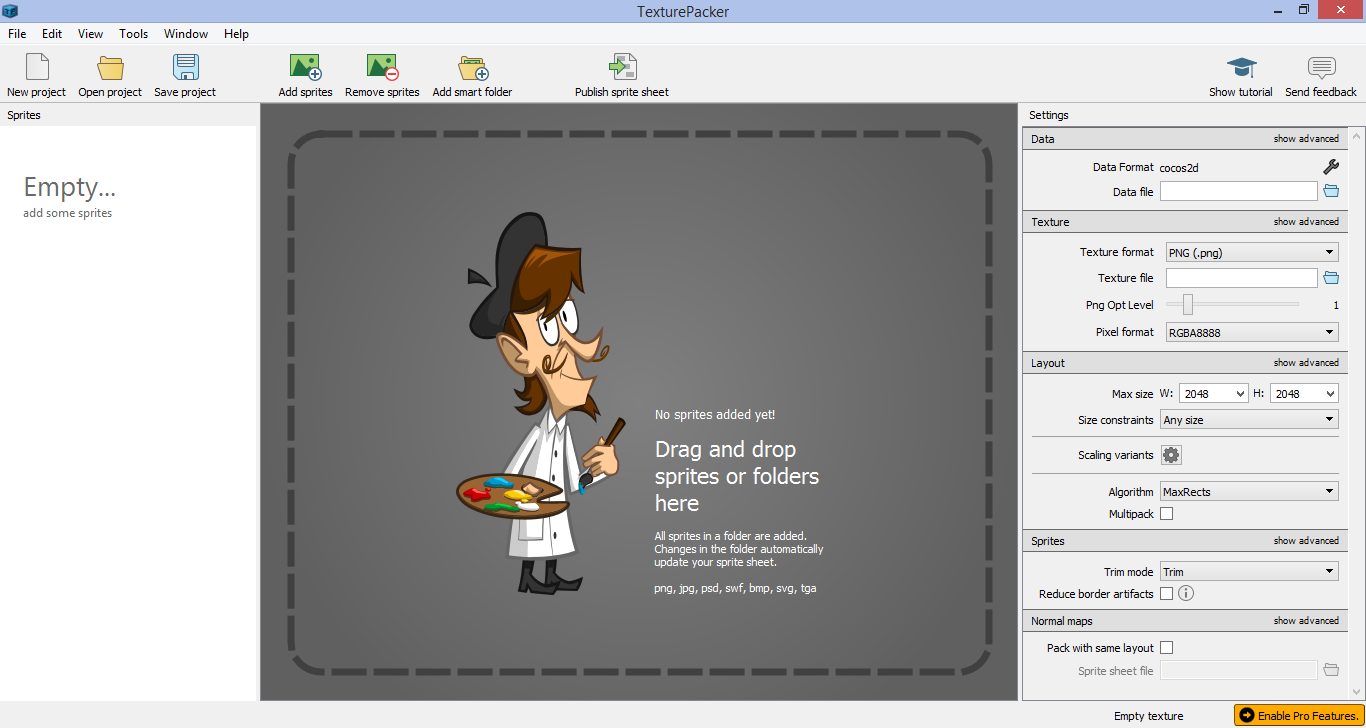Show advanced Layout settings
Viewport: 1366px width, 728px height.
click(x=1306, y=363)
